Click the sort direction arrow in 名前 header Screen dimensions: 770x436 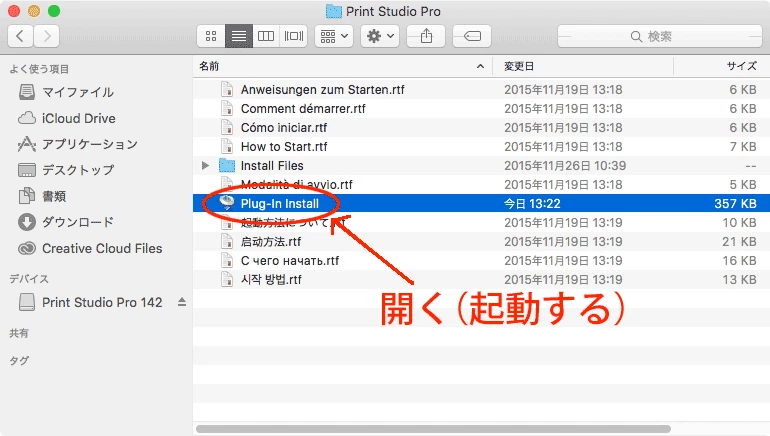point(480,66)
